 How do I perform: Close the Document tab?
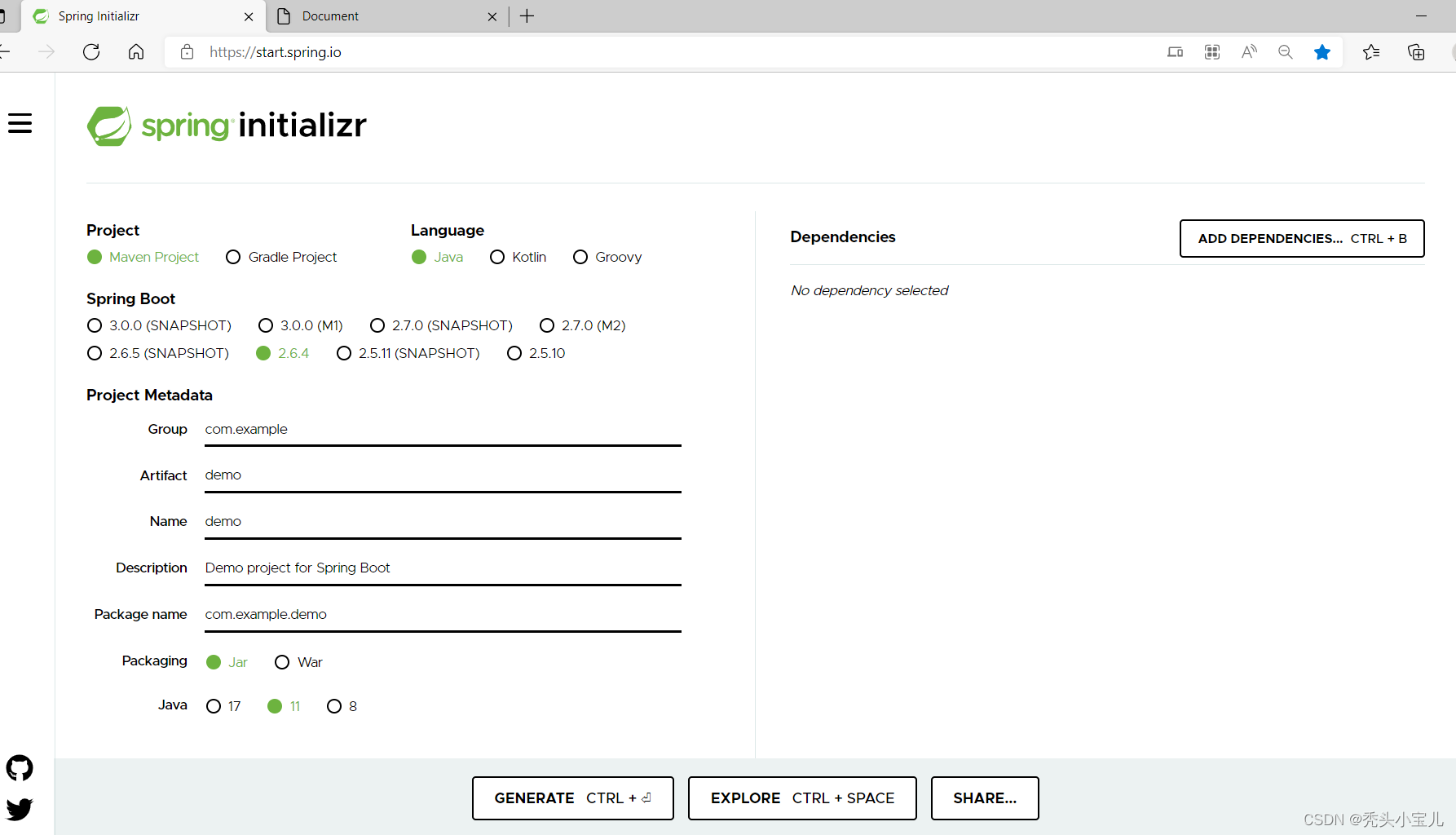coord(492,16)
